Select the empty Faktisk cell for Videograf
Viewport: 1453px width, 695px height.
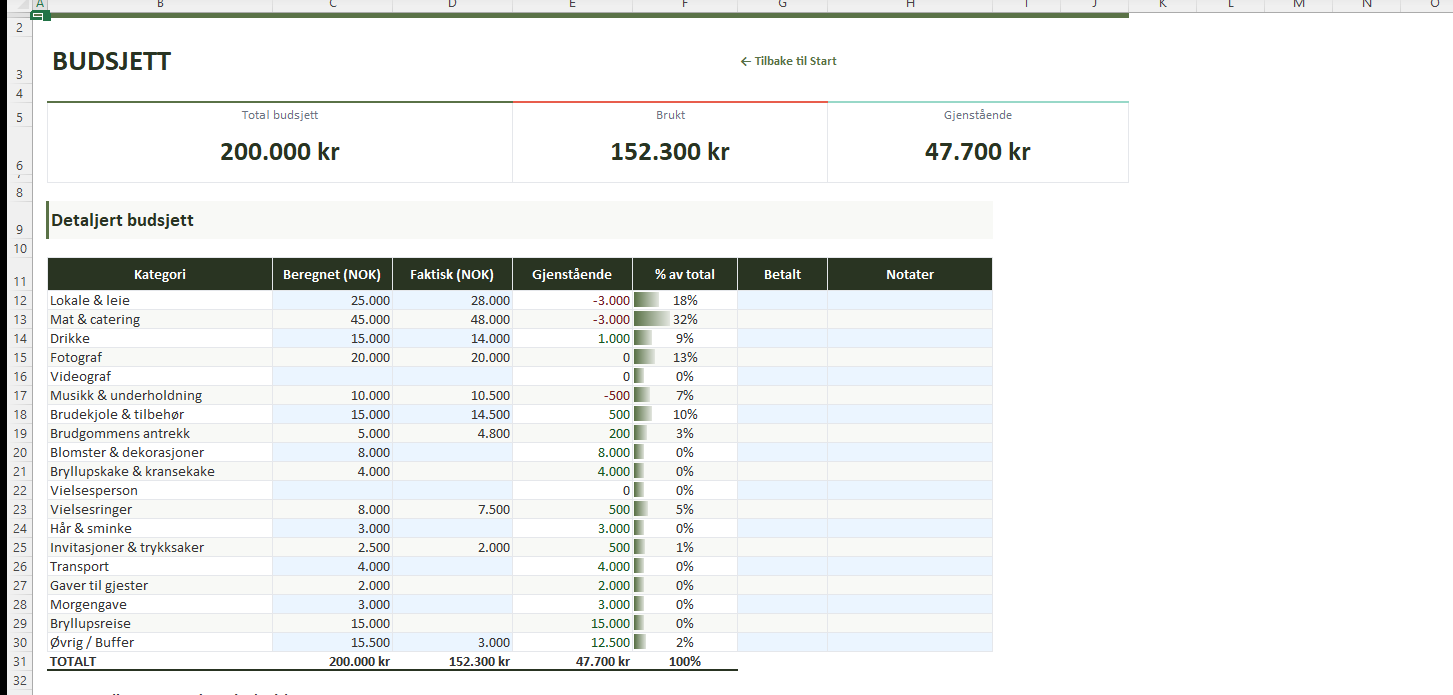[452, 376]
